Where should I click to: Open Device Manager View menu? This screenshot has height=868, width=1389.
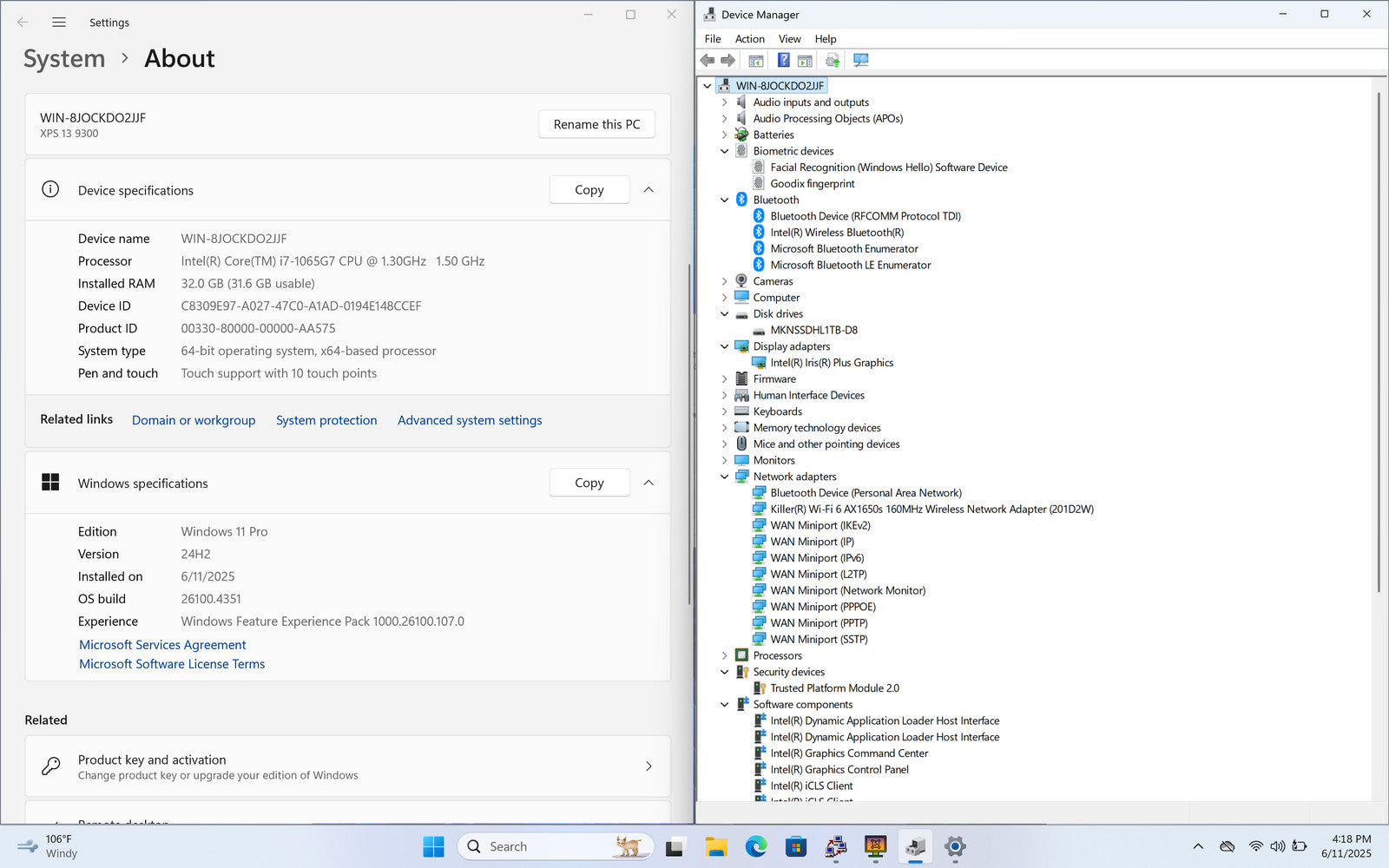(x=789, y=39)
